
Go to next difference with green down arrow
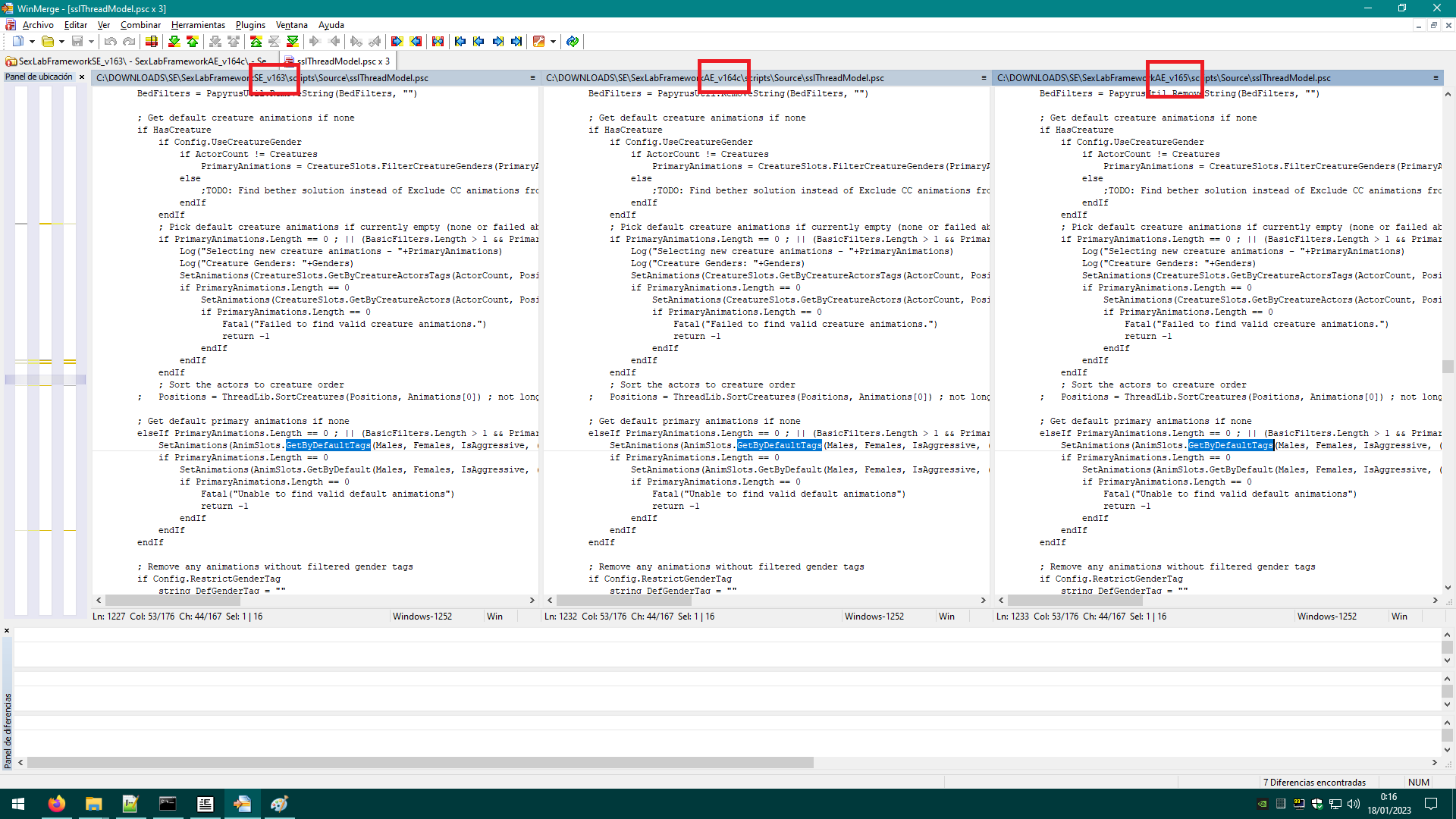click(x=174, y=42)
